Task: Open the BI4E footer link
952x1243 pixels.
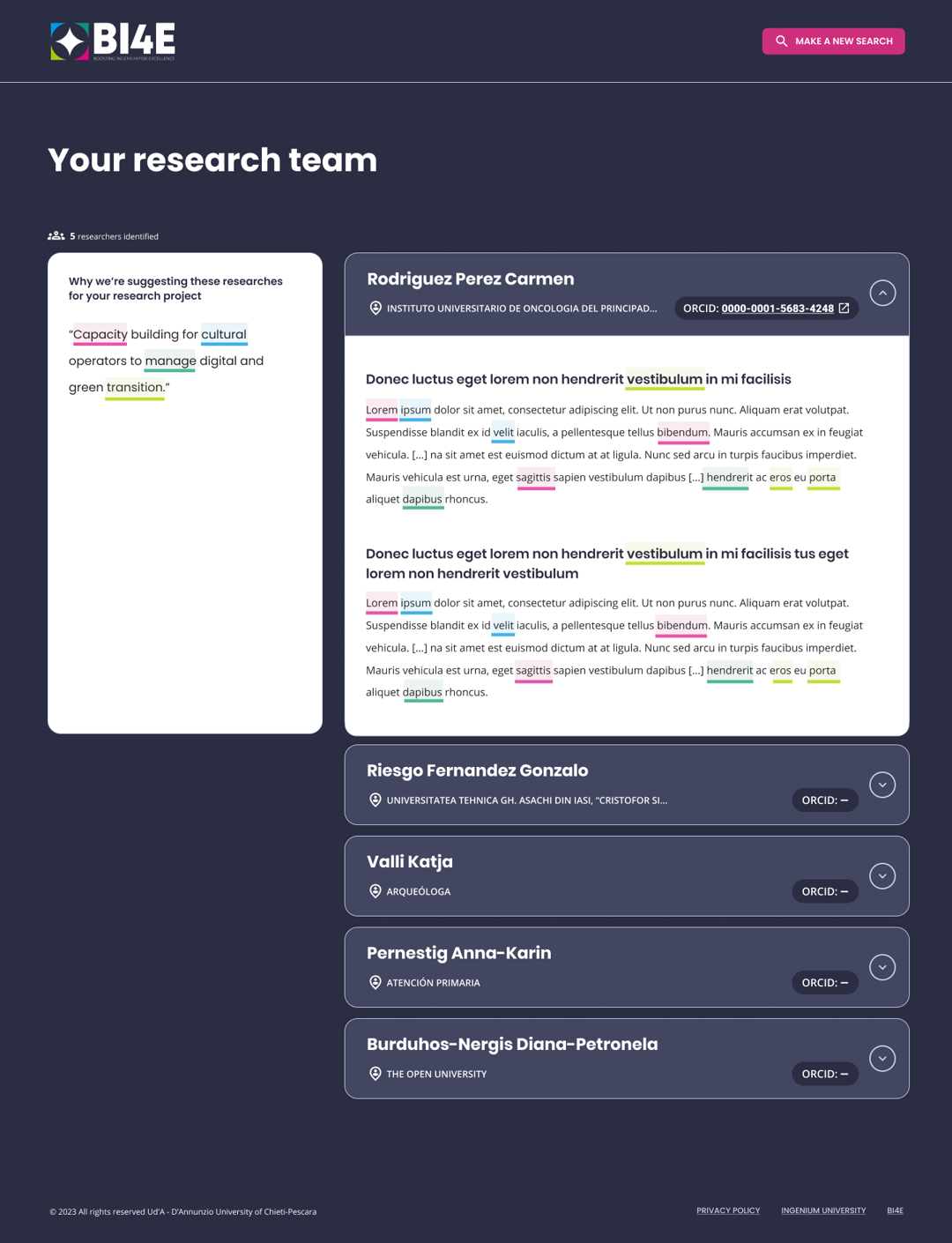Action: tap(895, 1210)
